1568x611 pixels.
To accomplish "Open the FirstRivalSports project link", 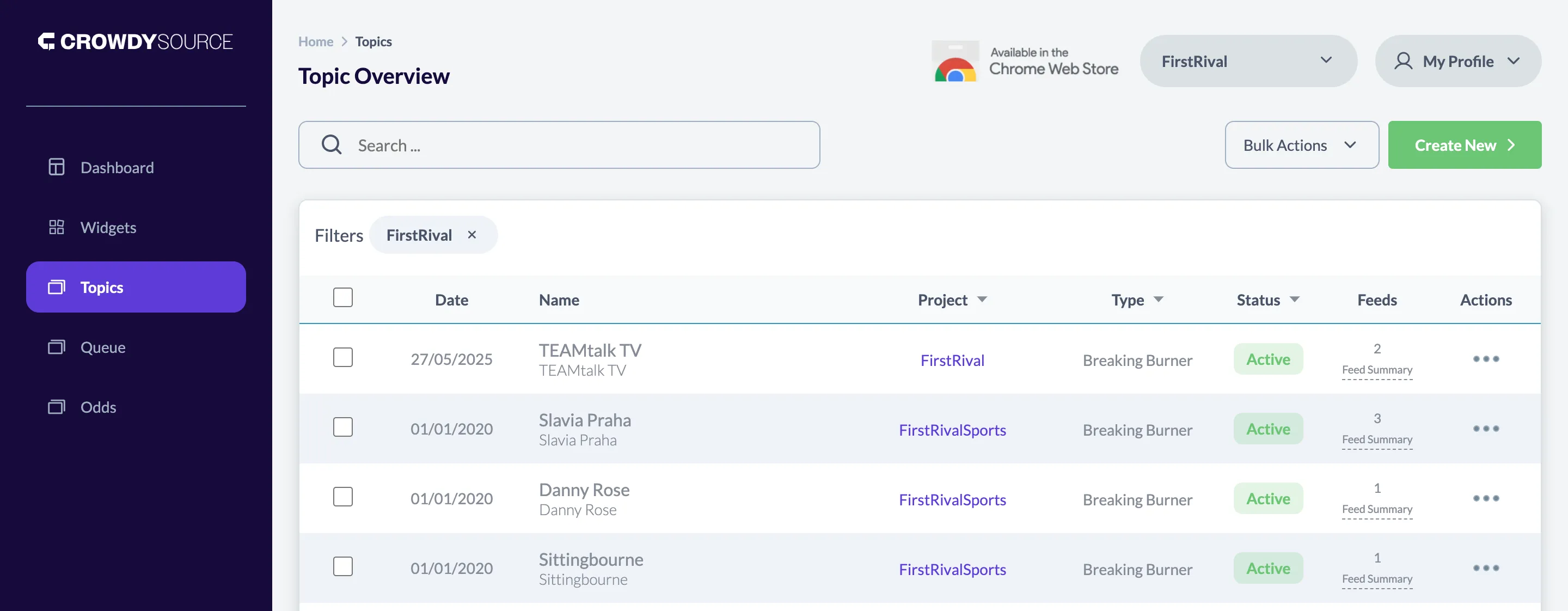I will point(953,430).
